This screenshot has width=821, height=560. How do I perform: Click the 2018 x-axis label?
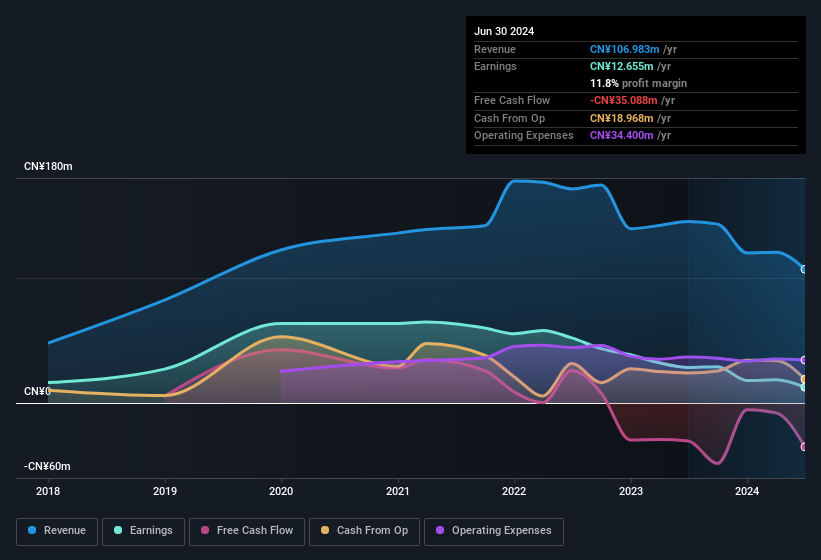(48, 491)
